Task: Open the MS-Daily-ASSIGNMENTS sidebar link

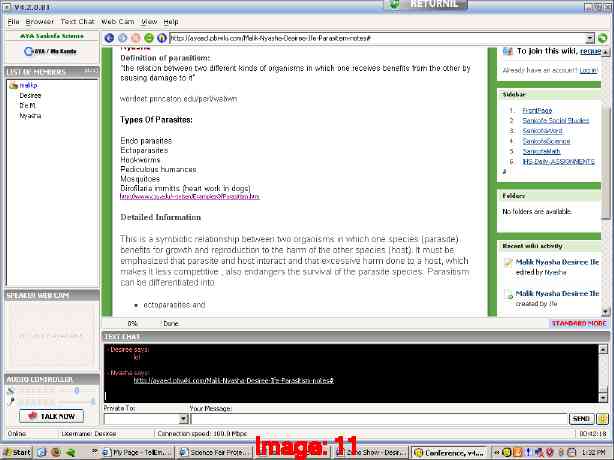Action: (x=558, y=161)
